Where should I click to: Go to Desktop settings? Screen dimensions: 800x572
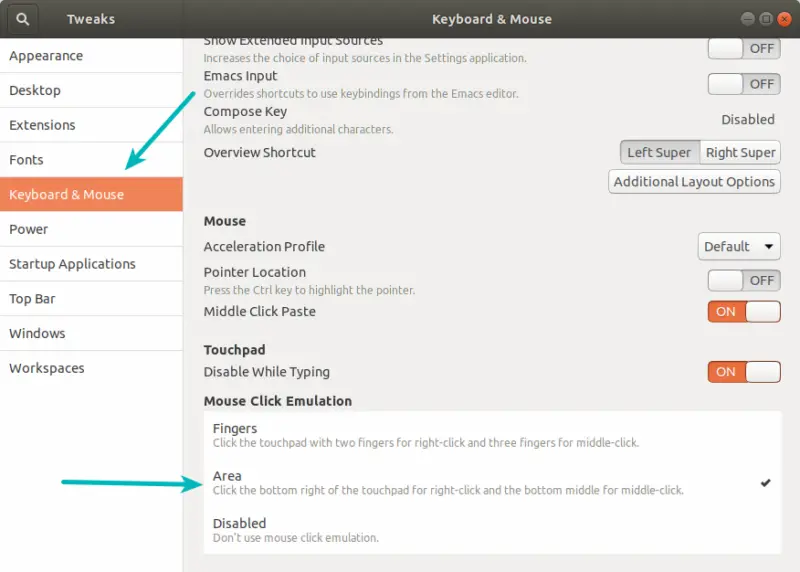[x=91, y=90]
